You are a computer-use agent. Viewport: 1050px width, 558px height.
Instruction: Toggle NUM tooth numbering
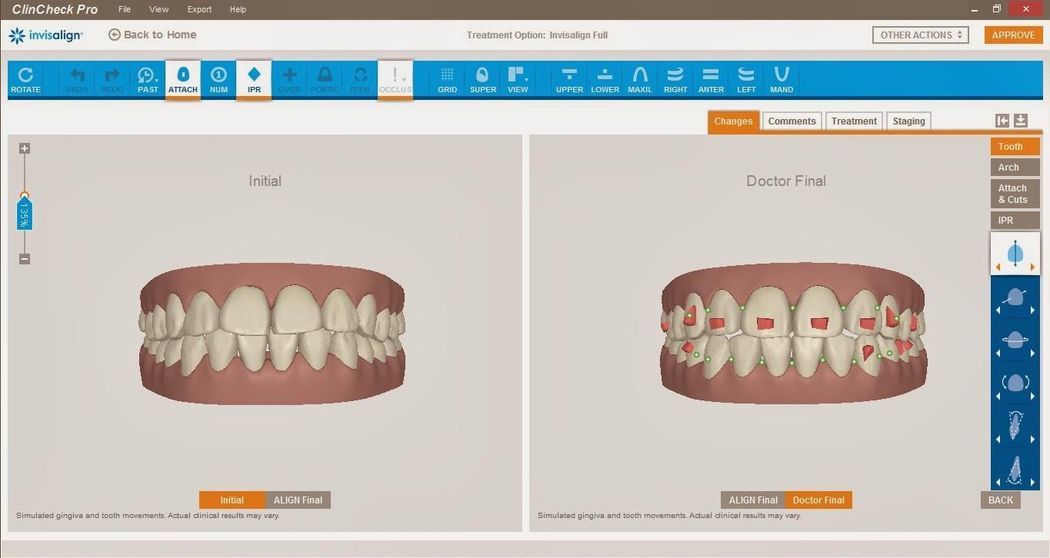point(218,80)
